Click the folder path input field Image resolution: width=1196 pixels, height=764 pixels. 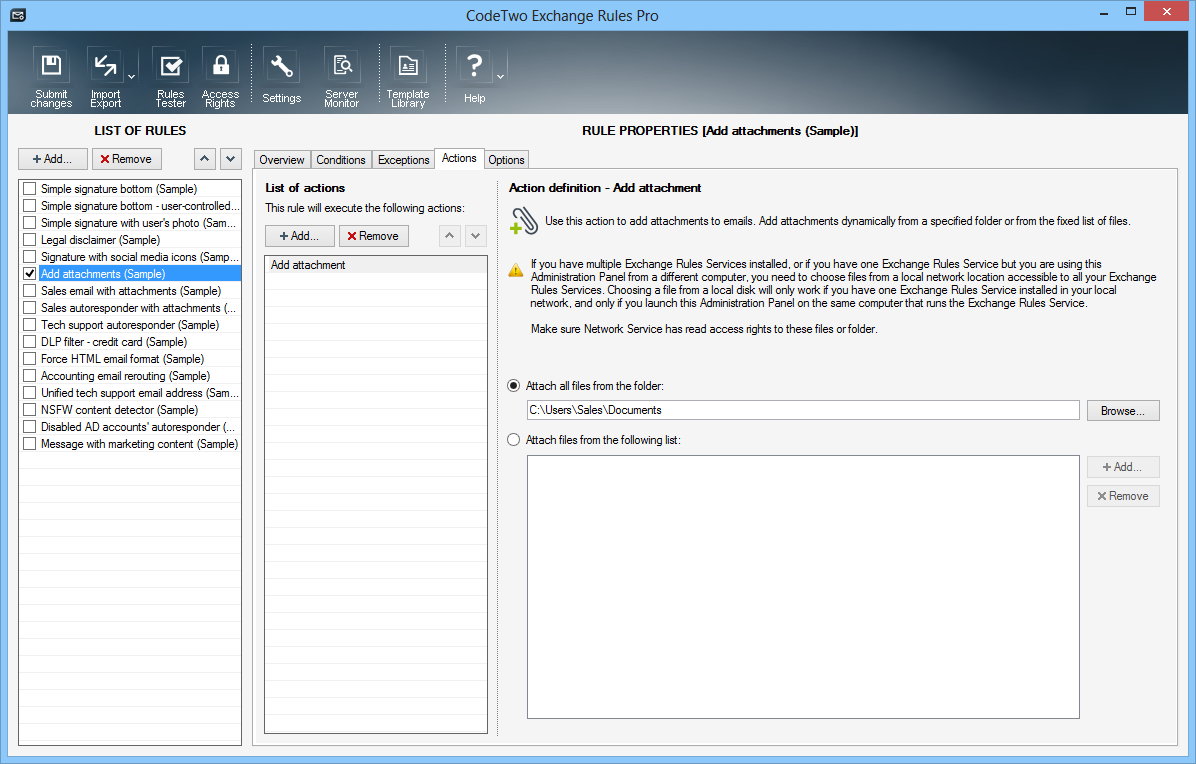pyautogui.click(x=803, y=410)
